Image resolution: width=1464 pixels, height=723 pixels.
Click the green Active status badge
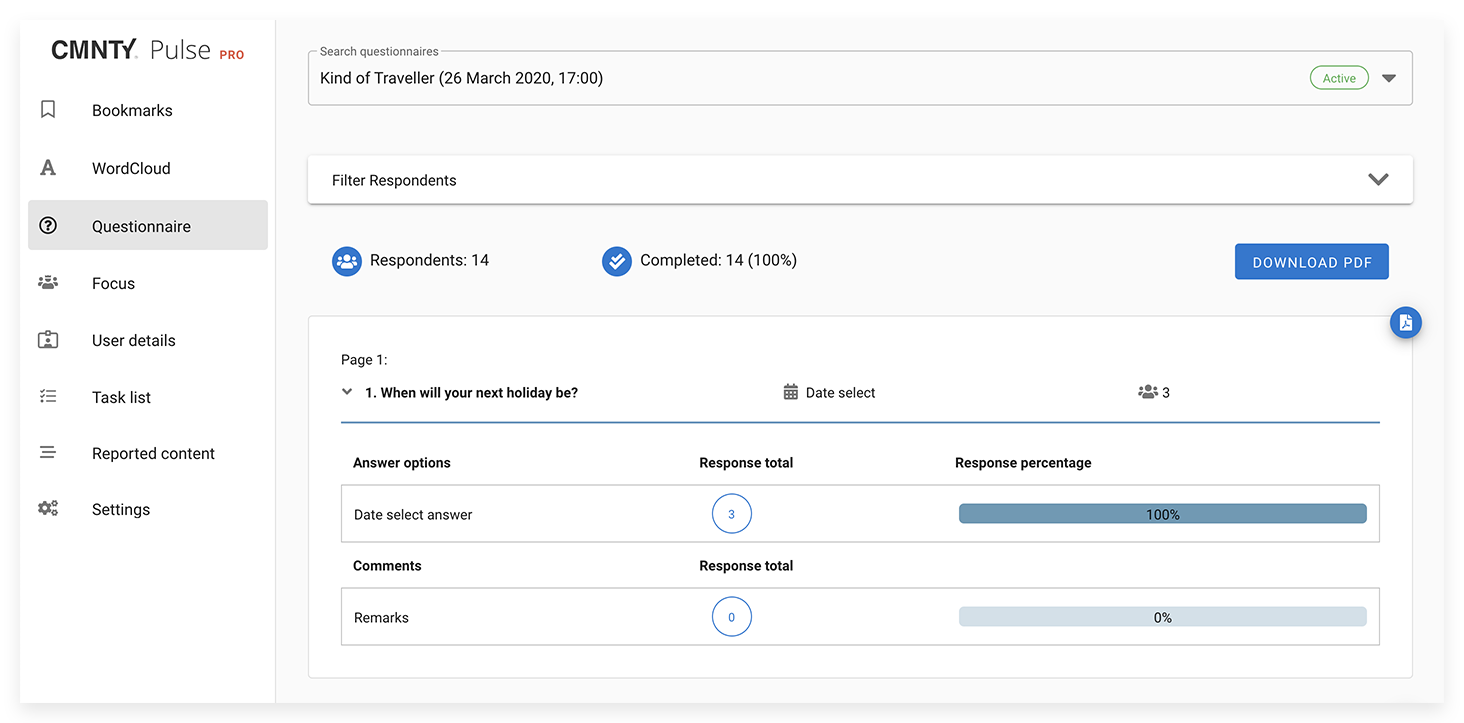1338,78
